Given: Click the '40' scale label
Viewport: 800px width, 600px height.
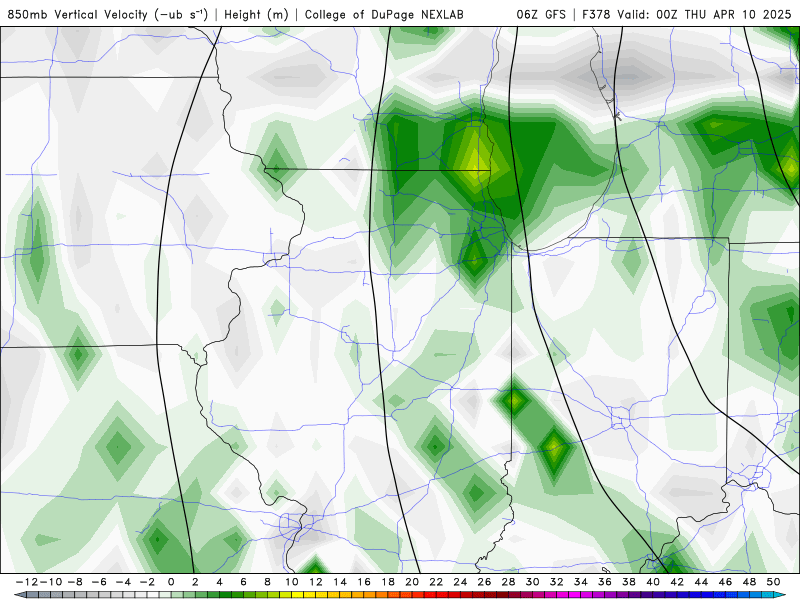Looking at the screenshot, I should 653,582.
